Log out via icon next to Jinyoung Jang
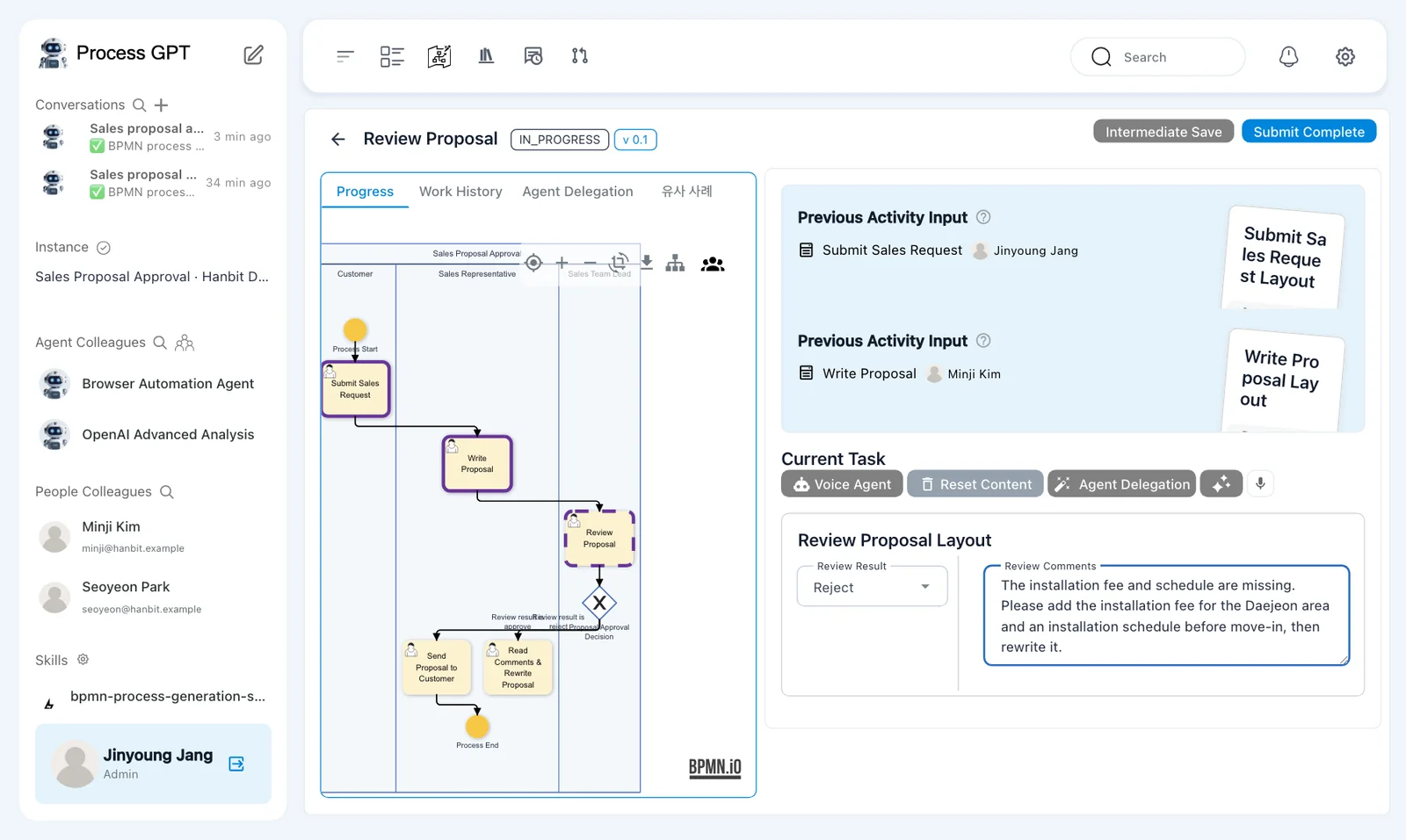 pos(236,764)
